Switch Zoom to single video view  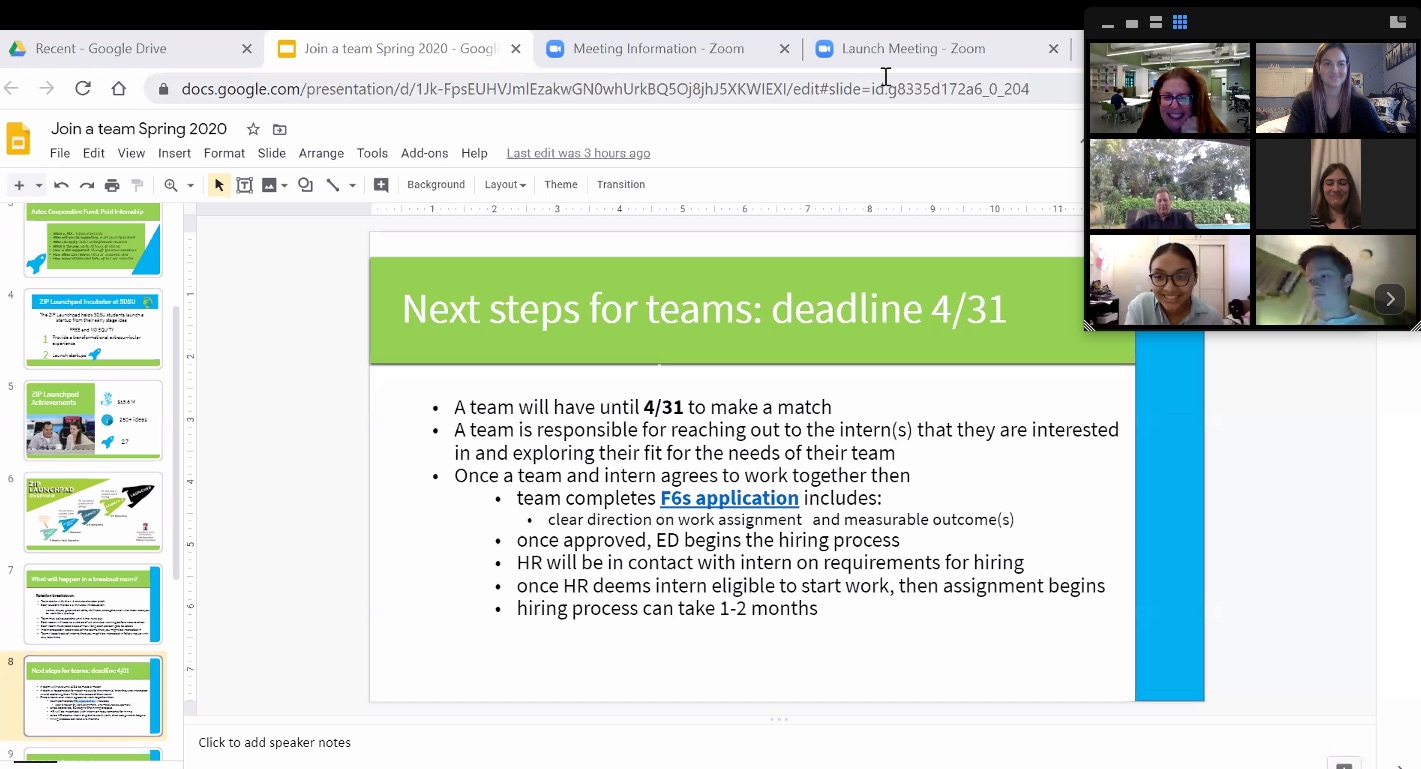pyautogui.click(x=1132, y=23)
